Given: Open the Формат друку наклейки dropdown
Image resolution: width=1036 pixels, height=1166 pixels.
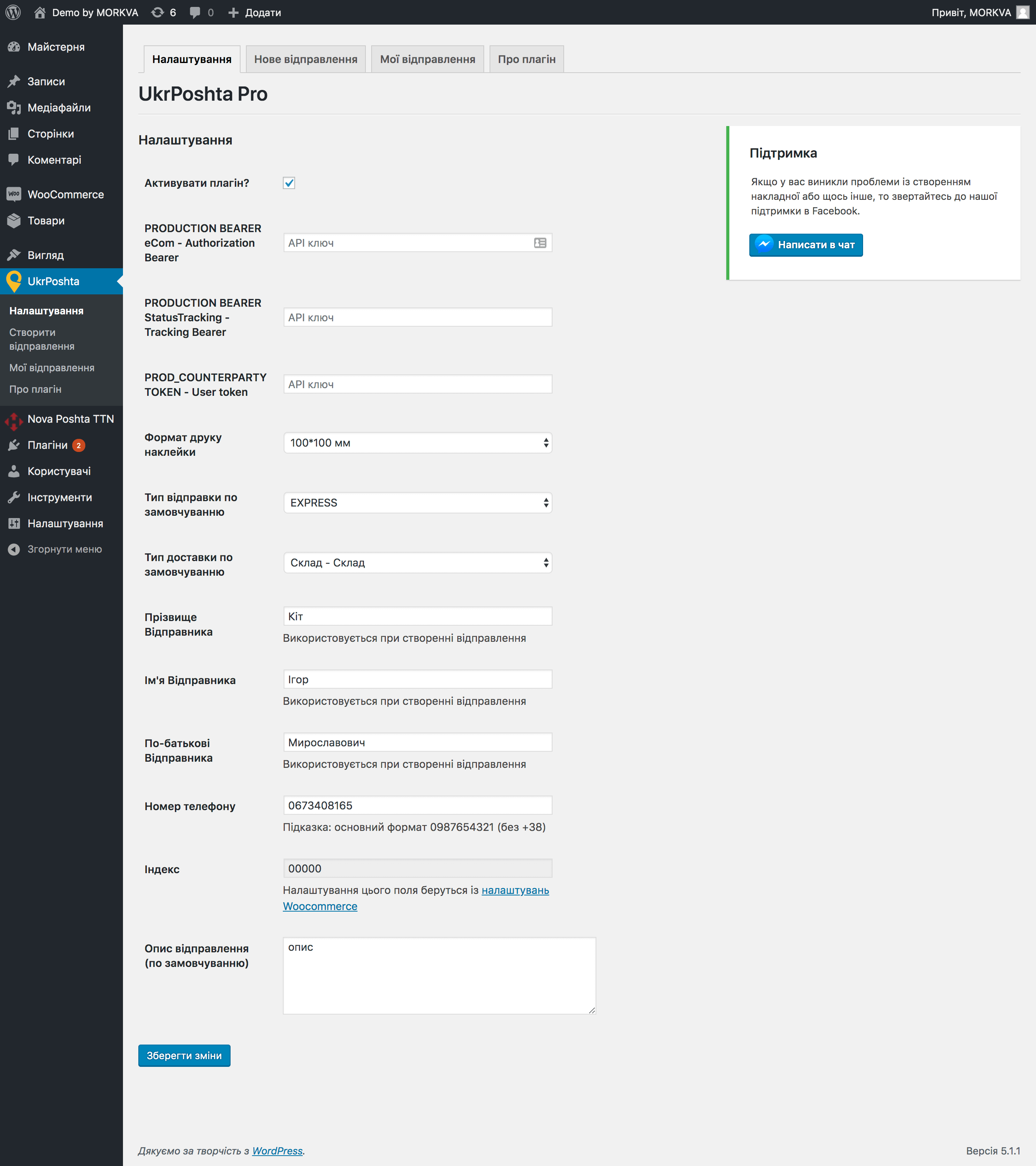Looking at the screenshot, I should tap(418, 443).
